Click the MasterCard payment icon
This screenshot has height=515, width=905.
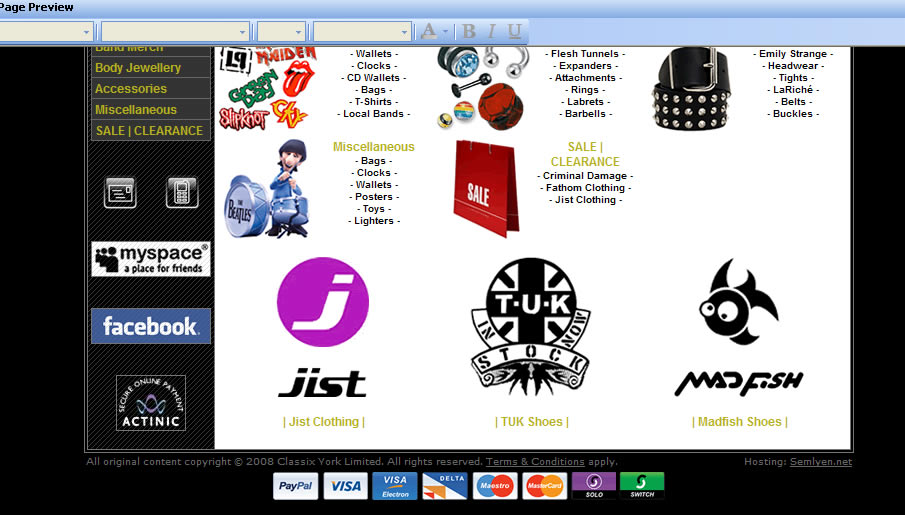[545, 486]
